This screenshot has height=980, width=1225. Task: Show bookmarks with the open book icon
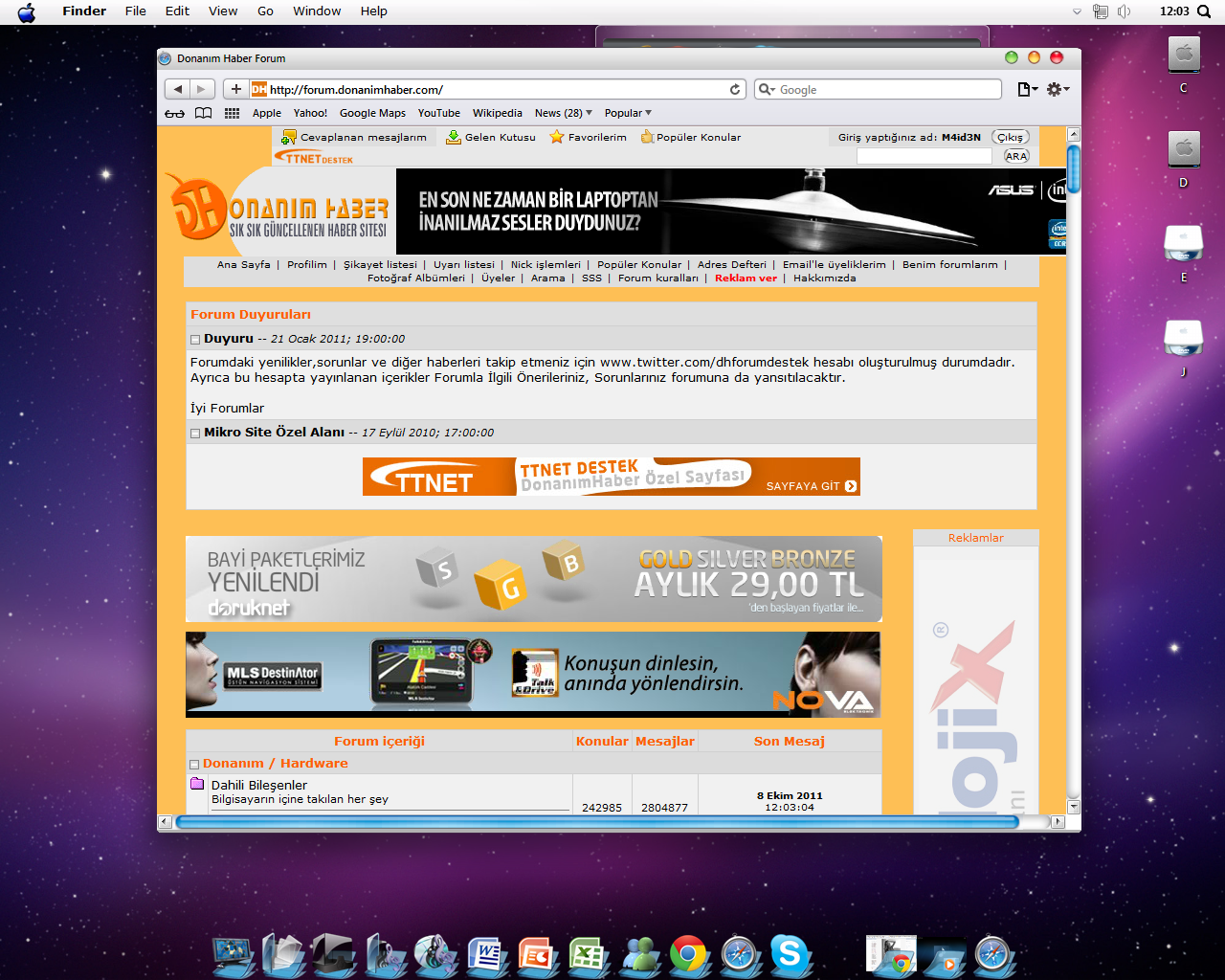pyautogui.click(x=203, y=113)
